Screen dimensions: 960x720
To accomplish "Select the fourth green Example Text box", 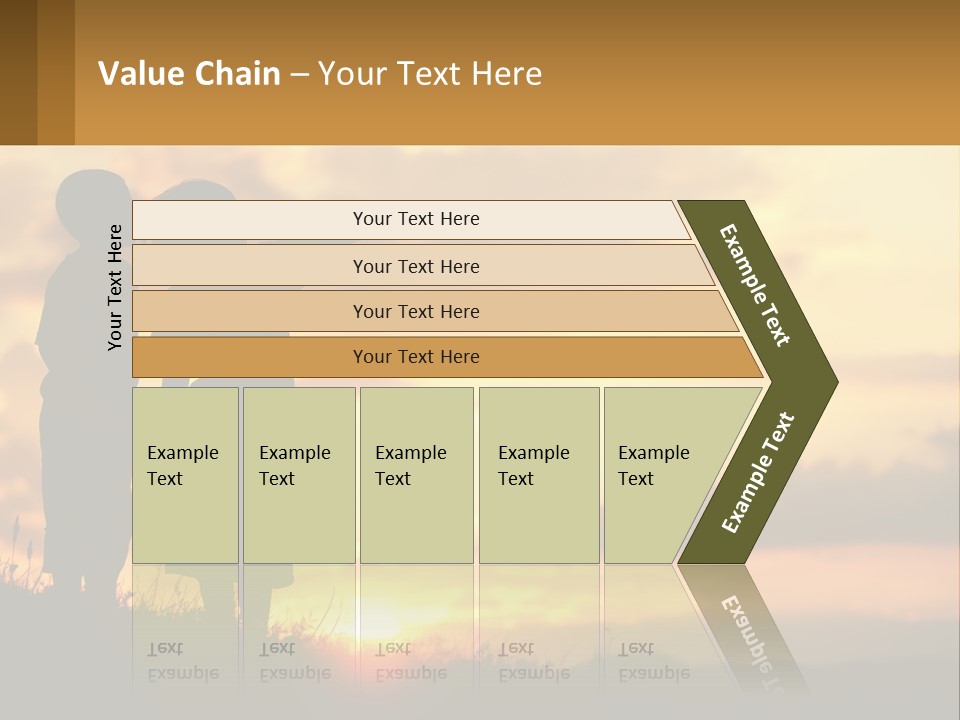I will pos(539,475).
